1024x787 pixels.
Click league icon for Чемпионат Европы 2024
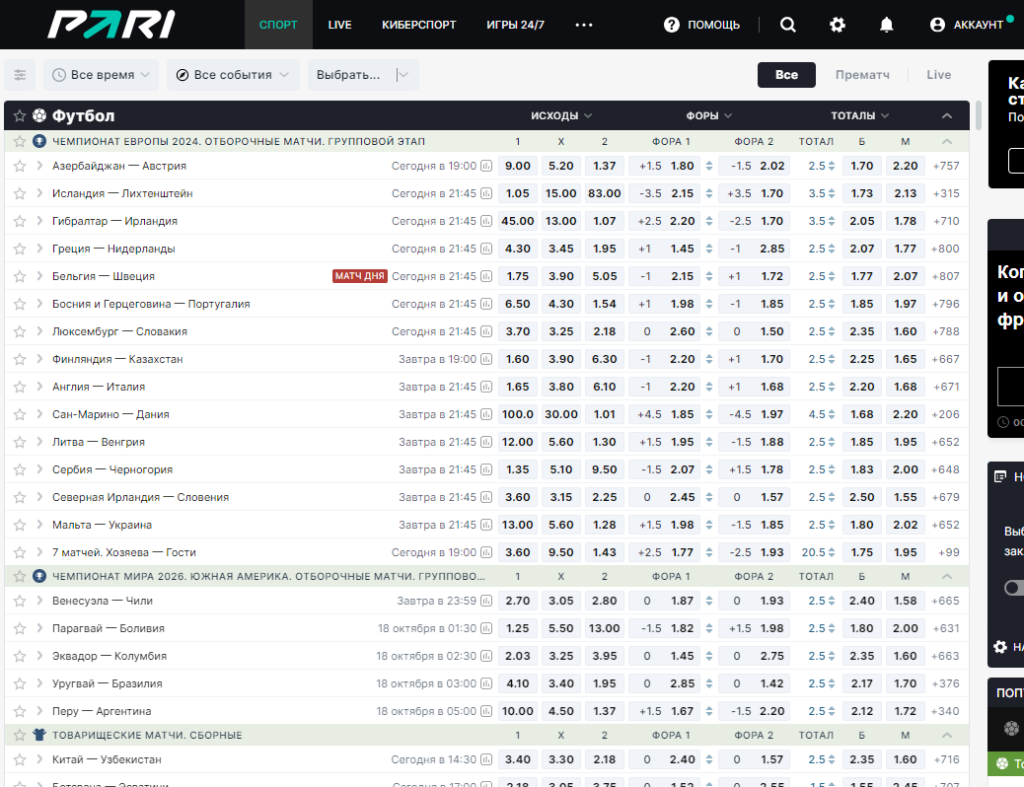(x=39, y=141)
